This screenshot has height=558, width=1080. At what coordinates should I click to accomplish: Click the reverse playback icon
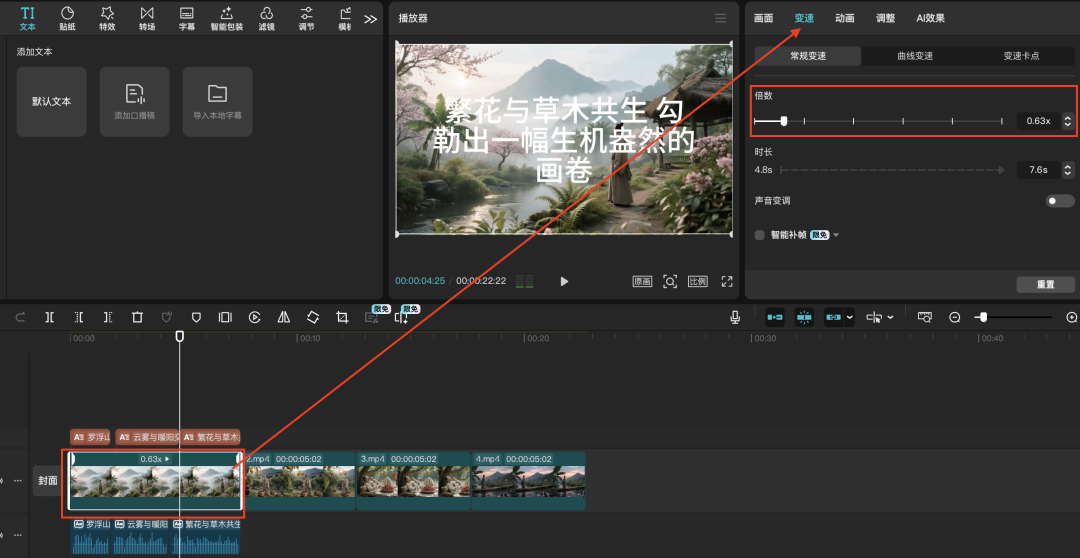point(255,317)
